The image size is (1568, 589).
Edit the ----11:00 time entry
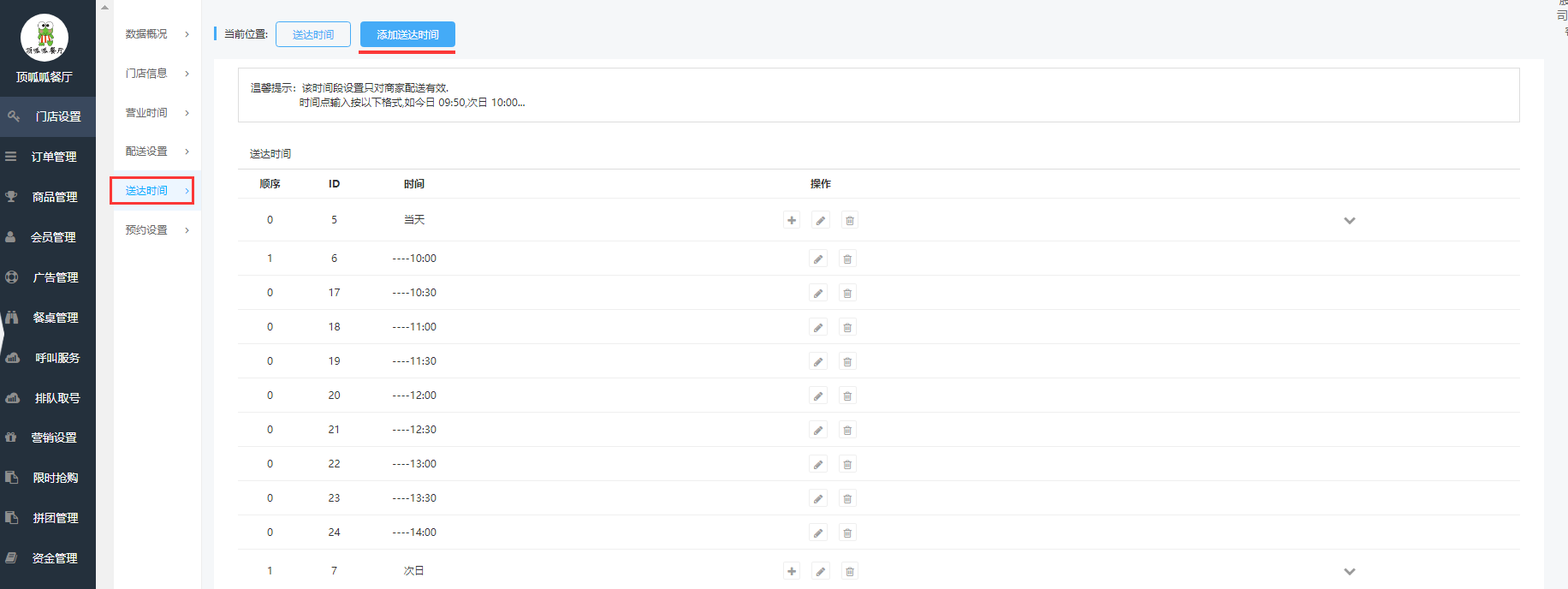[818, 327]
